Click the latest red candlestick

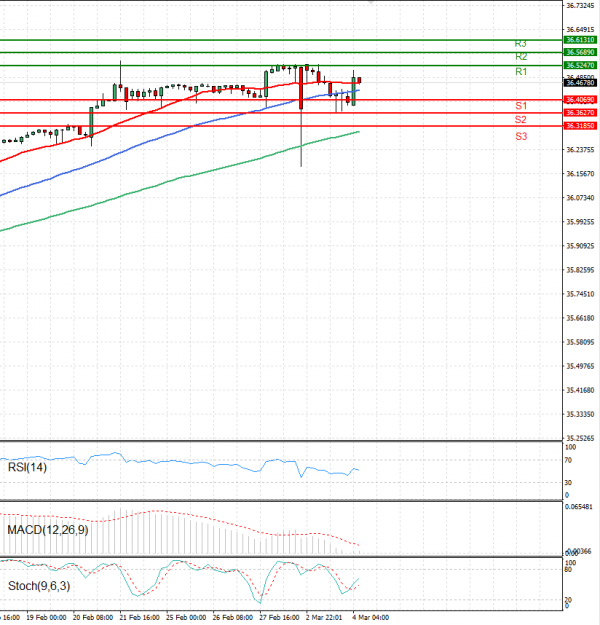pyautogui.click(x=359, y=81)
